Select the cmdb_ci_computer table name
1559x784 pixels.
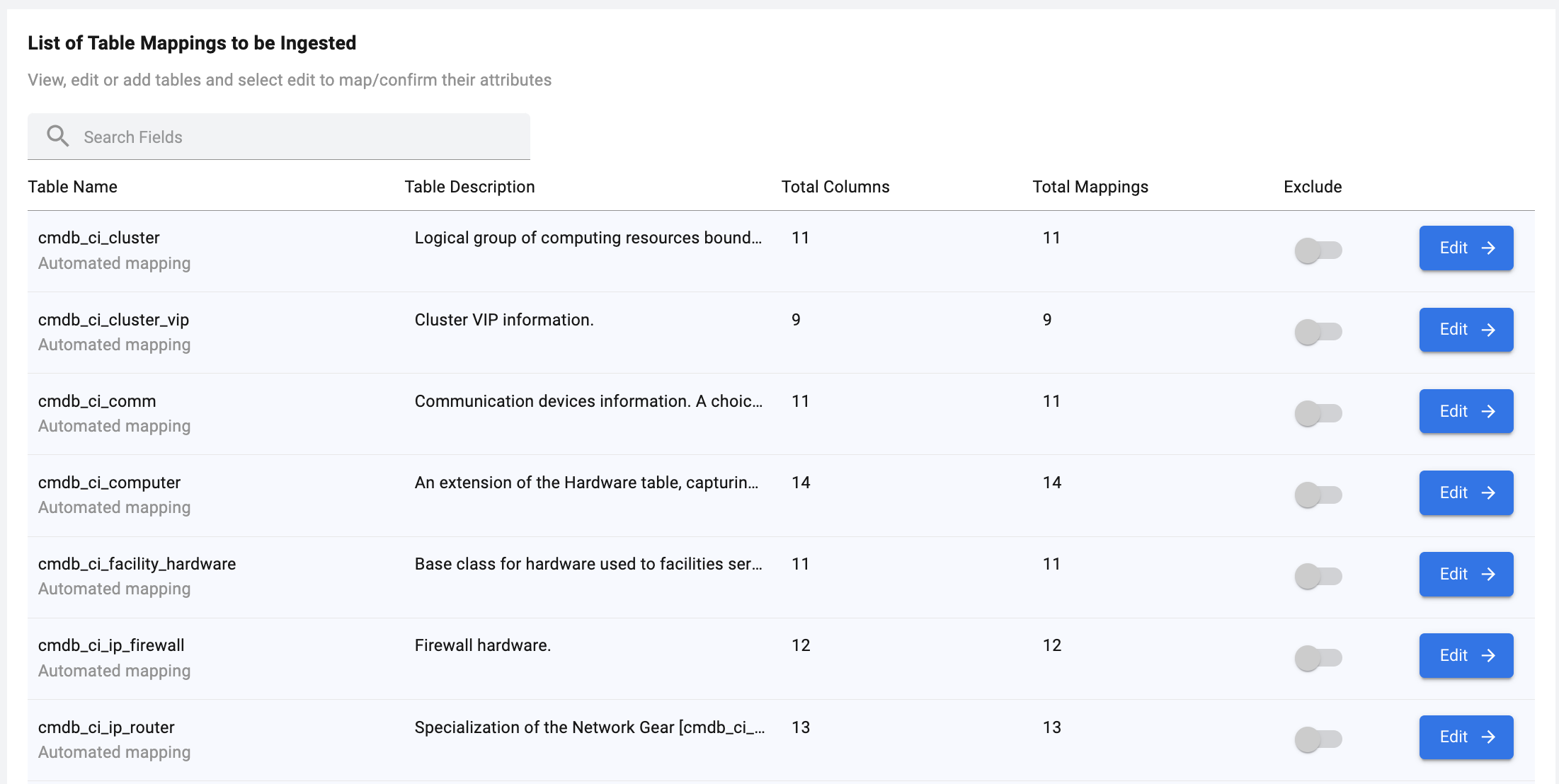coord(109,483)
